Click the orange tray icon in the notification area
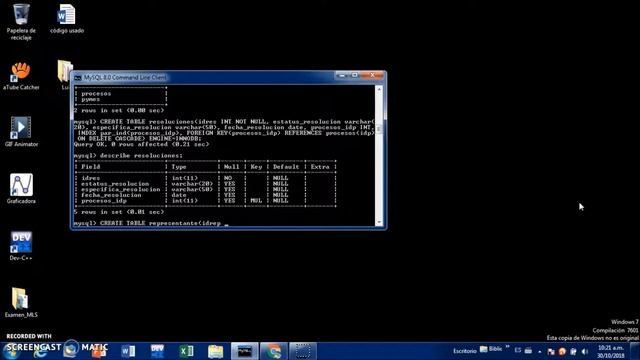The height and width of the screenshot is (360, 640). pyautogui.click(x=562, y=351)
